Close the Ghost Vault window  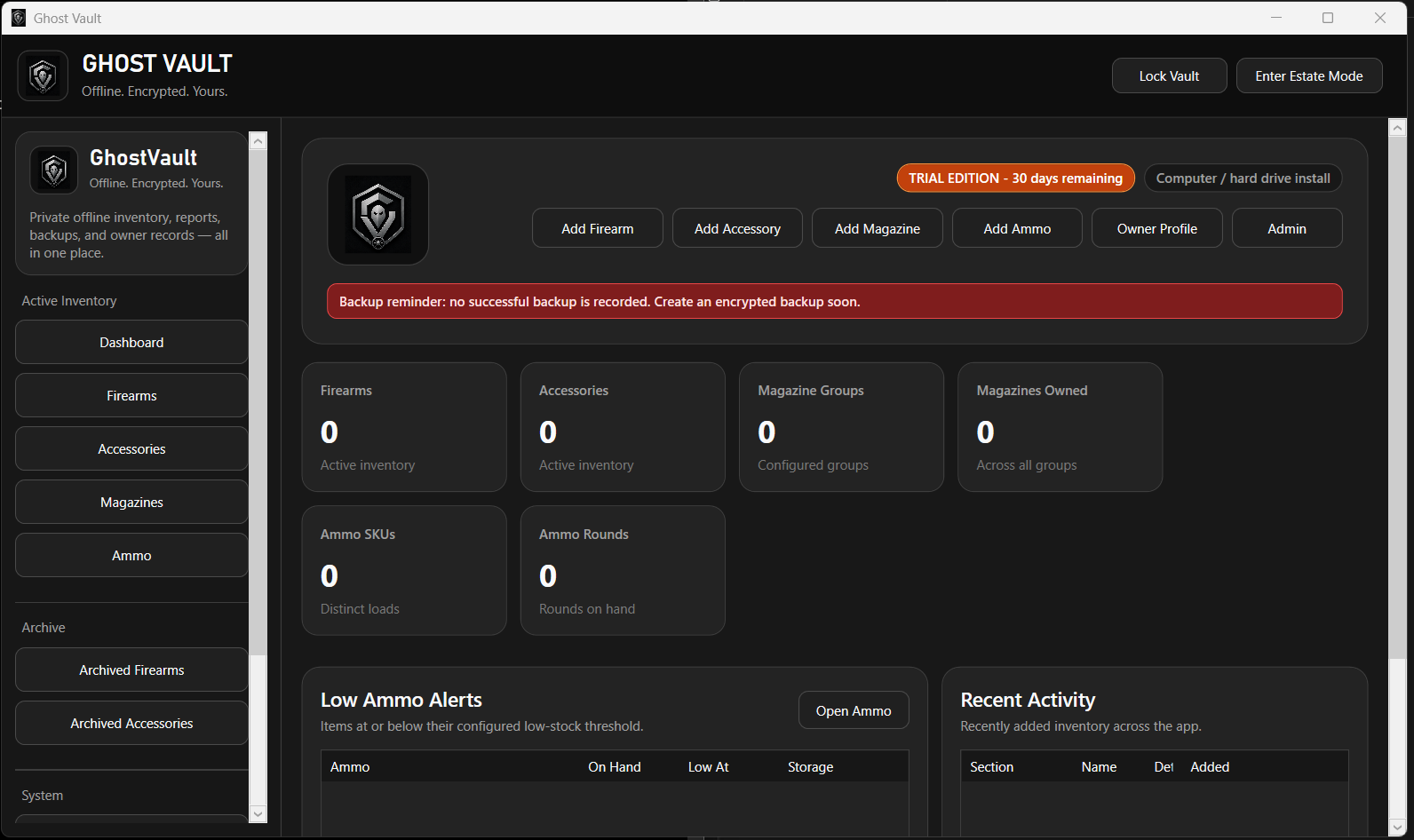1380,18
